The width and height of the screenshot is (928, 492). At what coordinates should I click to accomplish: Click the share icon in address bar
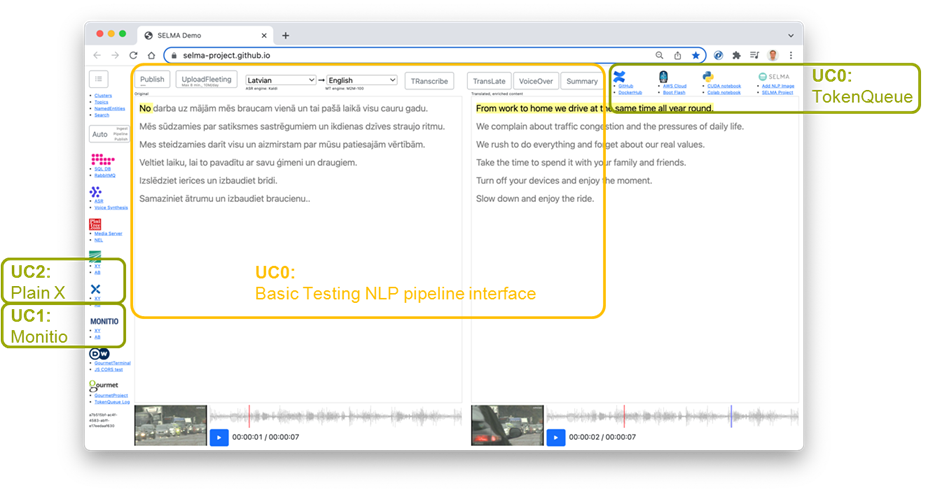[x=678, y=55]
